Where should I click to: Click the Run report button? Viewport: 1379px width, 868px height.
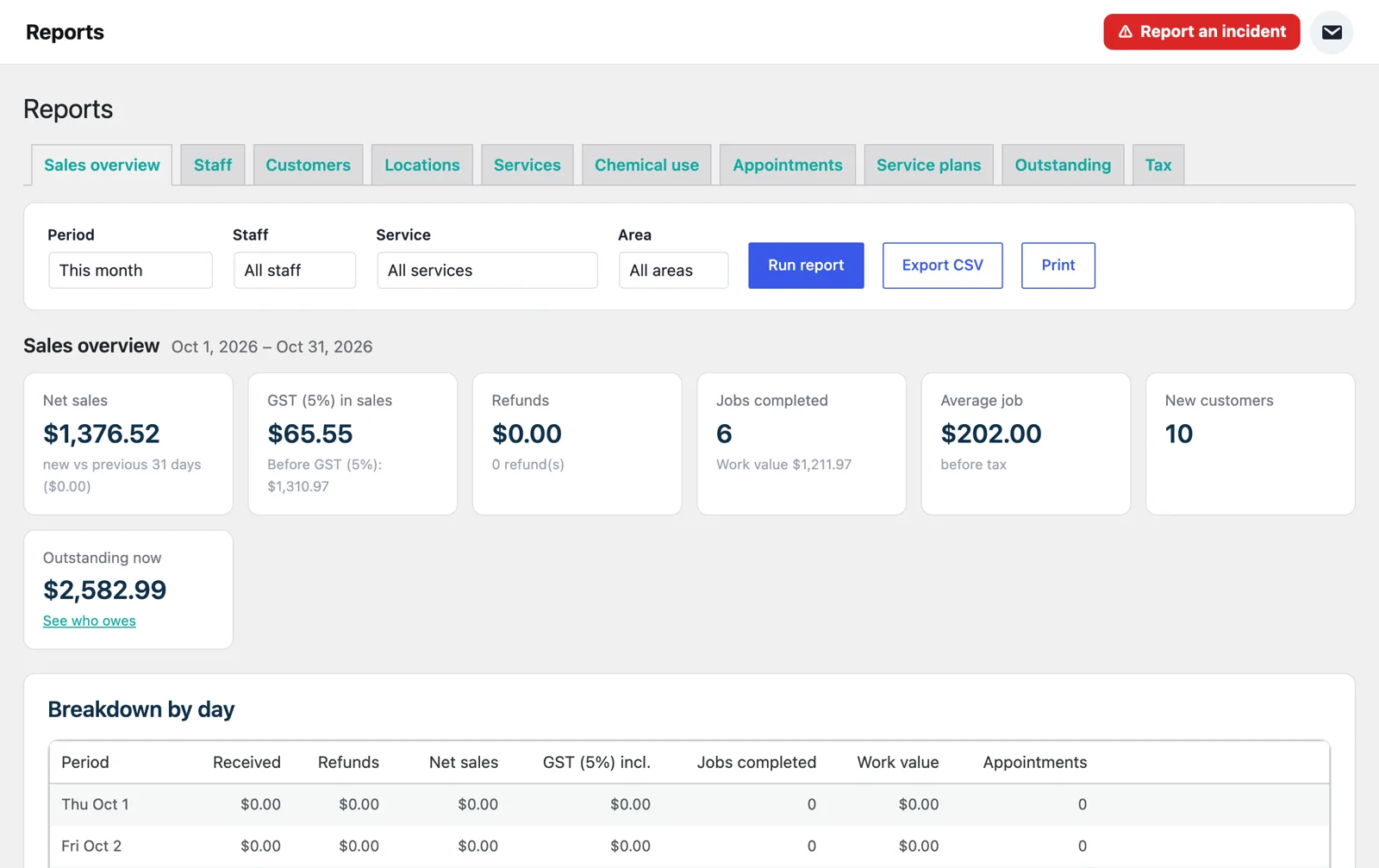tap(806, 265)
